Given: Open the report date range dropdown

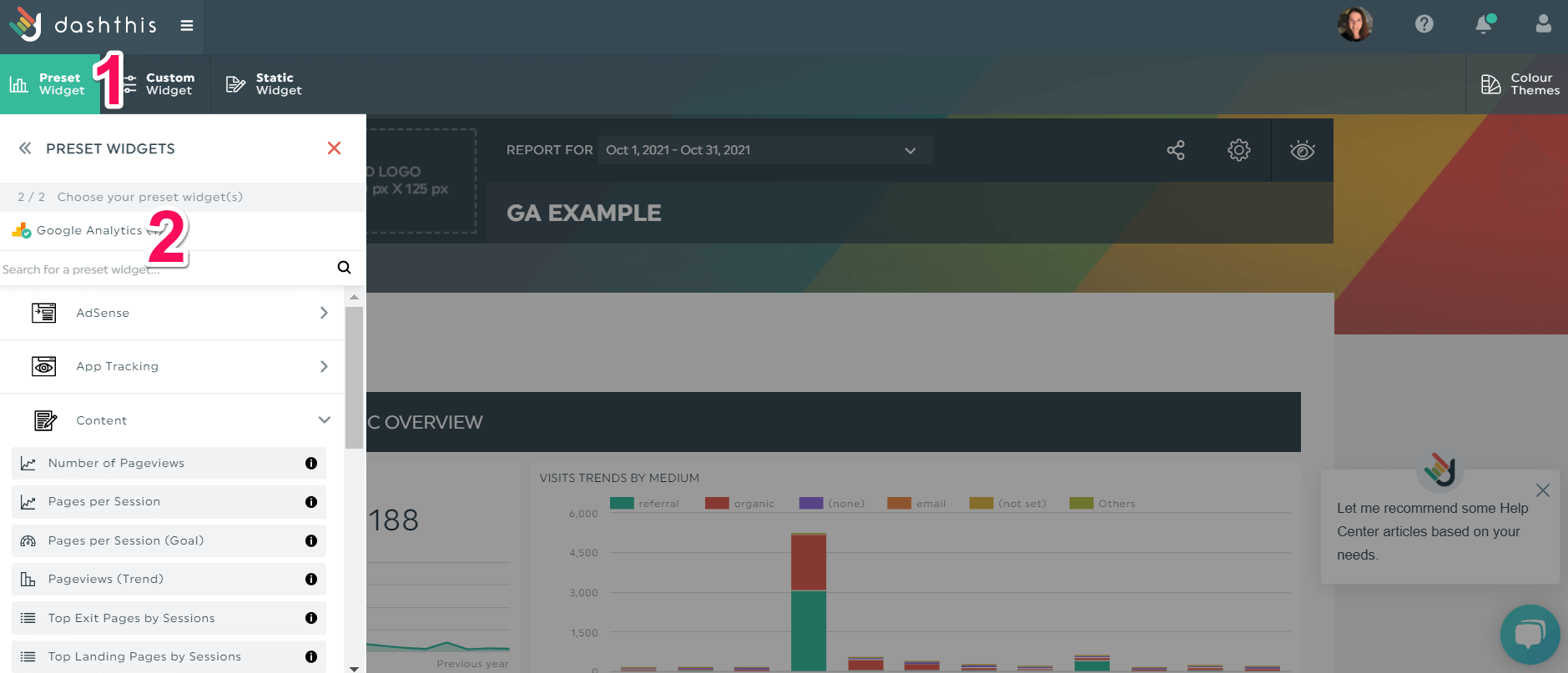Looking at the screenshot, I should pyautogui.click(x=765, y=150).
